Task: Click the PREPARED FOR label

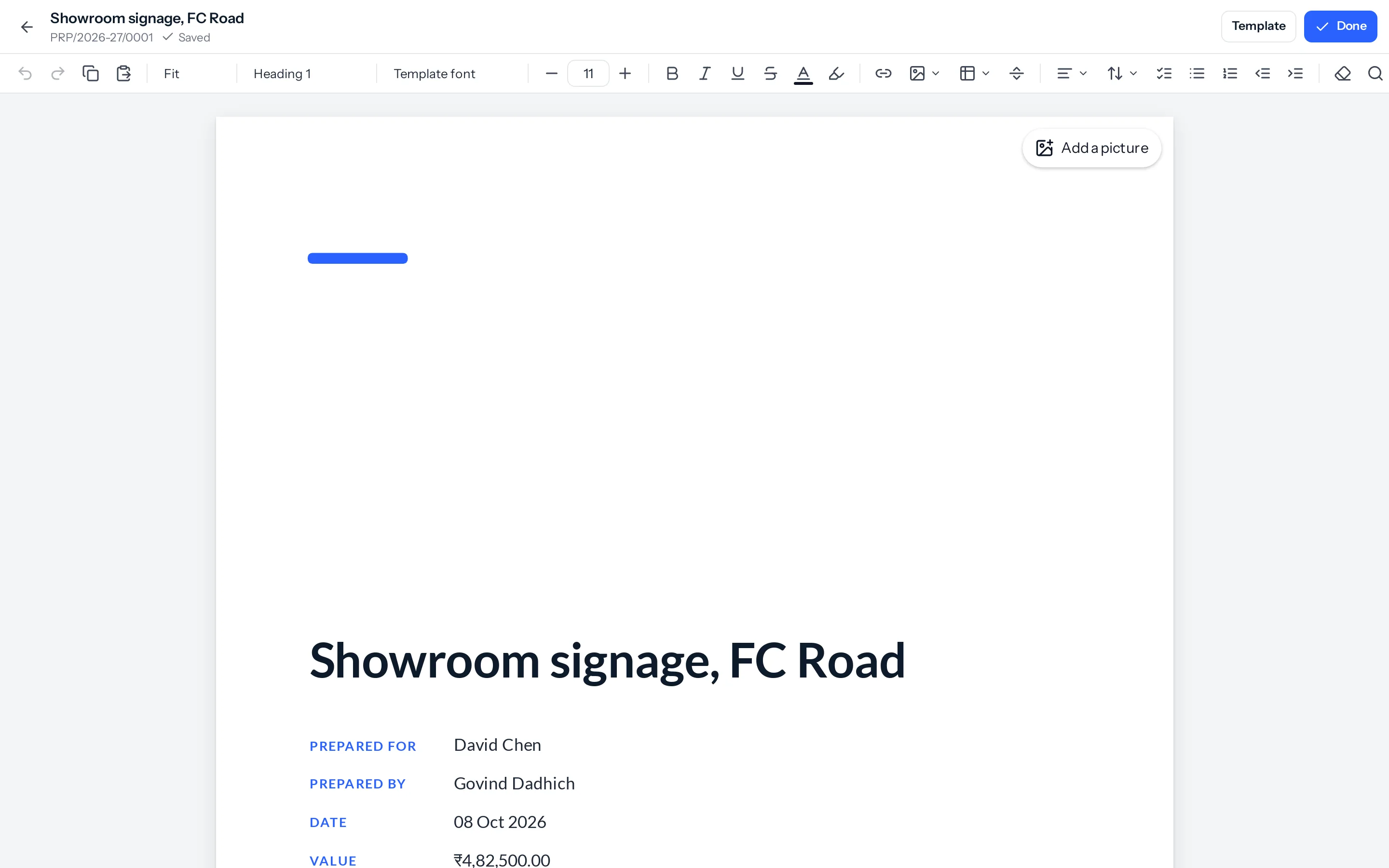Action: (x=363, y=746)
